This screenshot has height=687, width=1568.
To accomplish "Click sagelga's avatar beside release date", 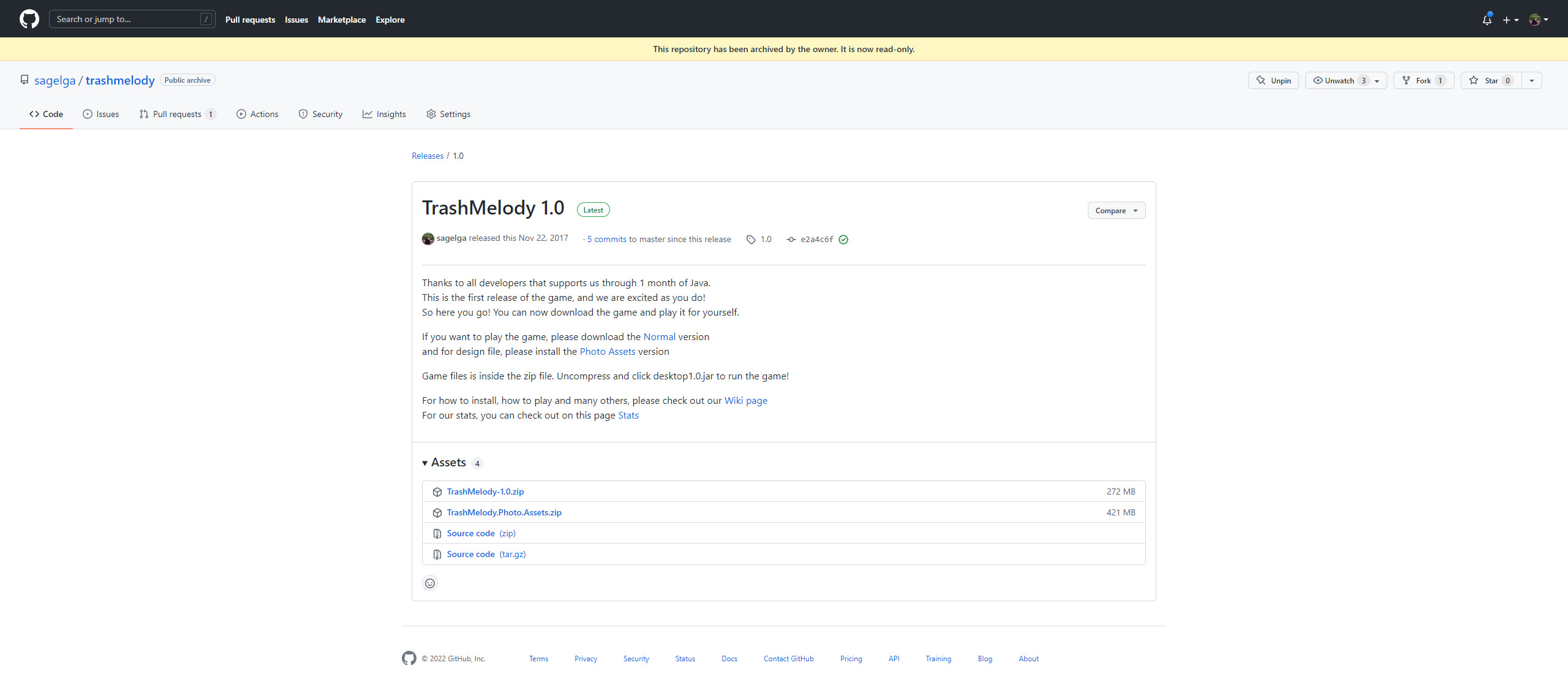I will pos(428,238).
